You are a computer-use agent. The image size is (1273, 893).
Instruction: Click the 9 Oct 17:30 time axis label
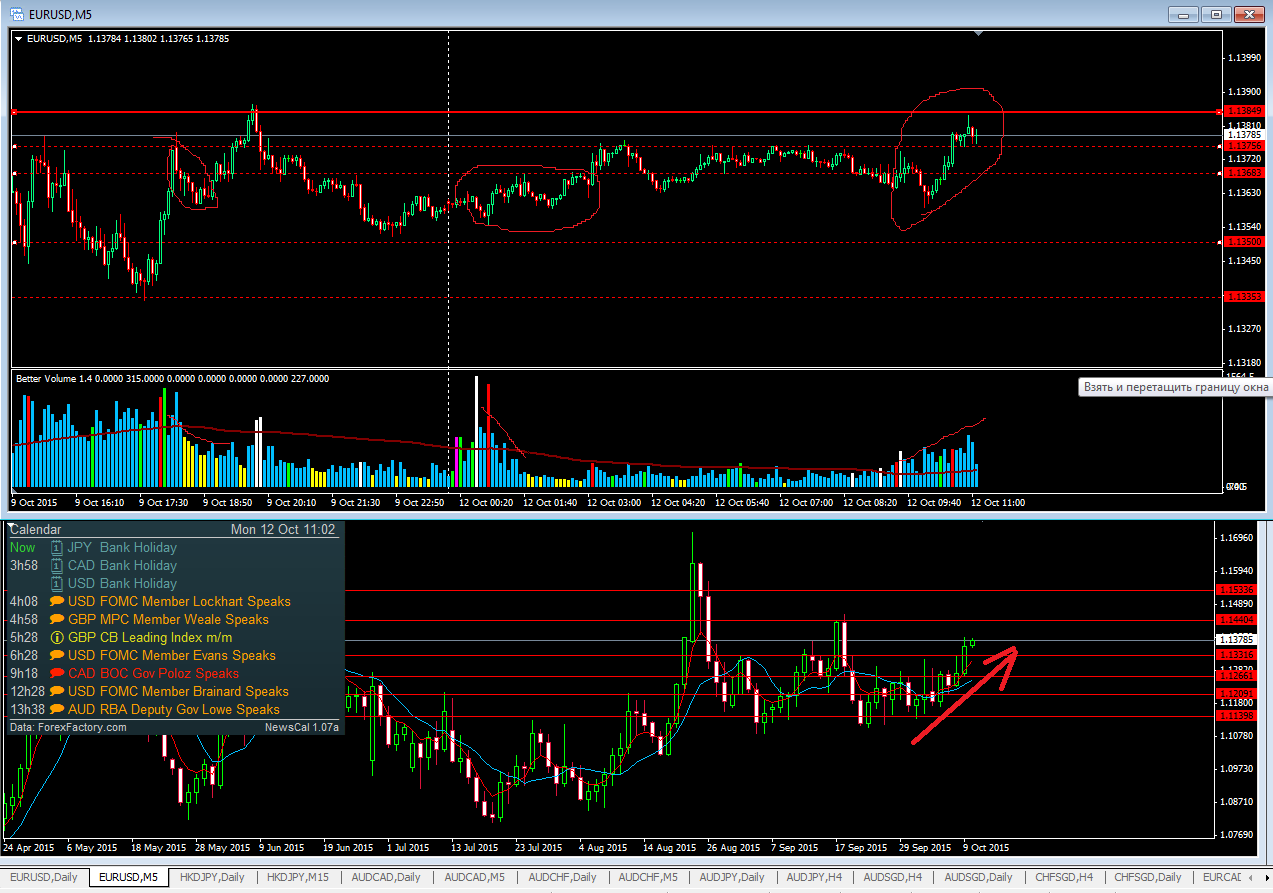165,503
